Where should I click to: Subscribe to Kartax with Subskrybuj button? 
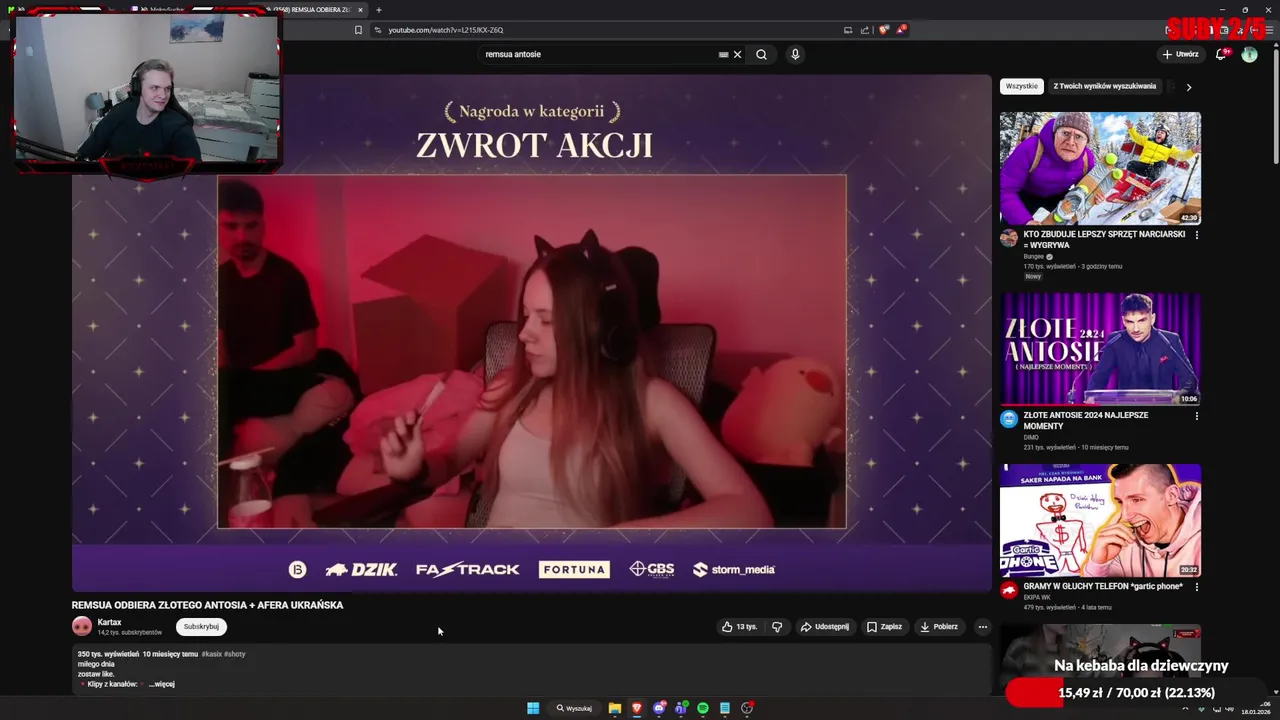pyautogui.click(x=201, y=627)
